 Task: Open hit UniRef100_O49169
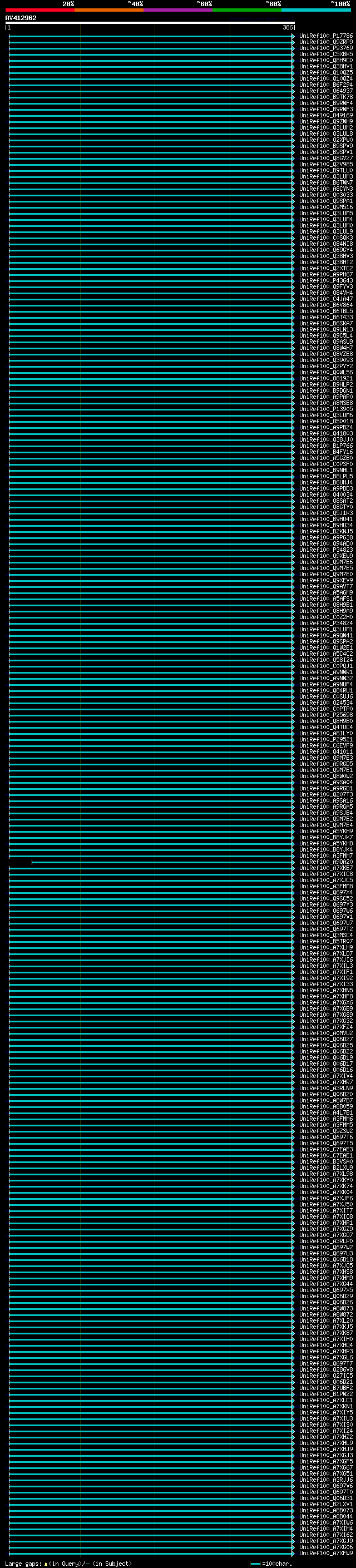(325, 116)
